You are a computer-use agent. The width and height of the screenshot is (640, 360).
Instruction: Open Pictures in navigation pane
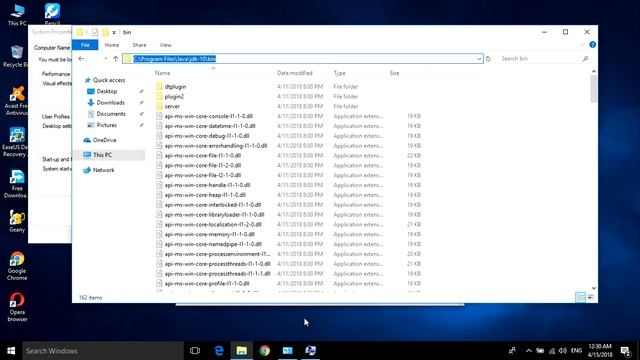click(x=107, y=125)
